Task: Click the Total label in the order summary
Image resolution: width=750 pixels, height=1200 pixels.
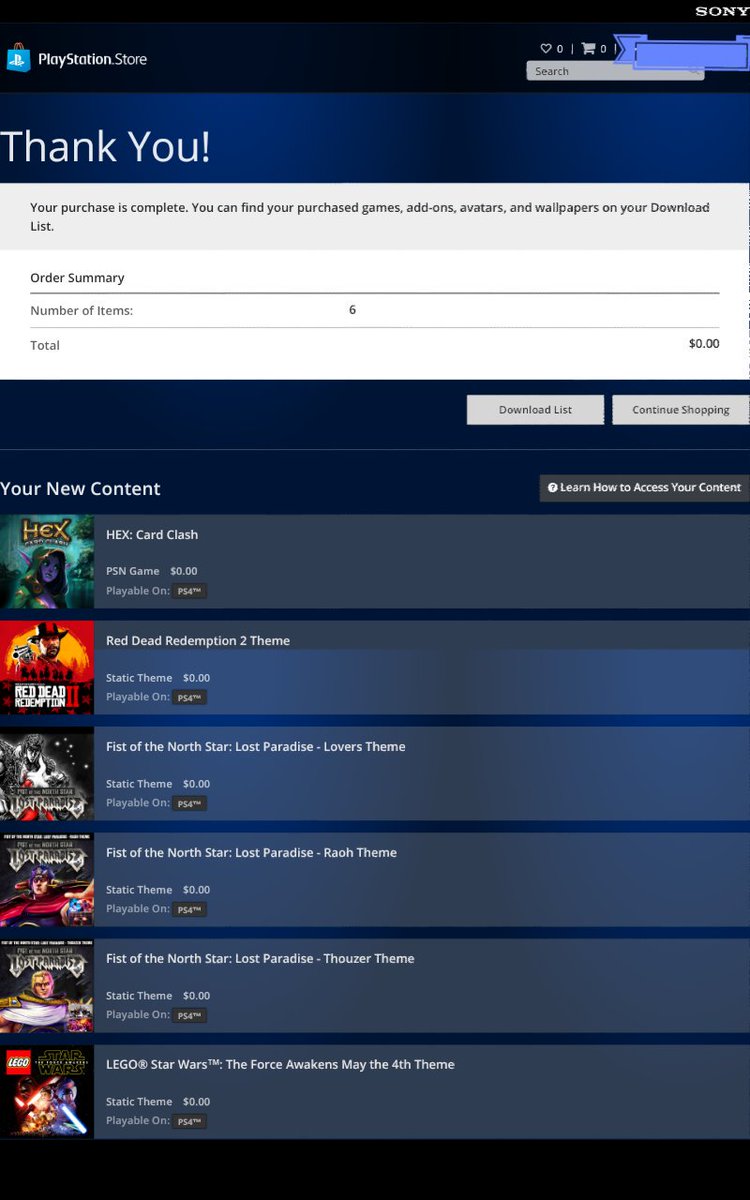Action: point(45,345)
